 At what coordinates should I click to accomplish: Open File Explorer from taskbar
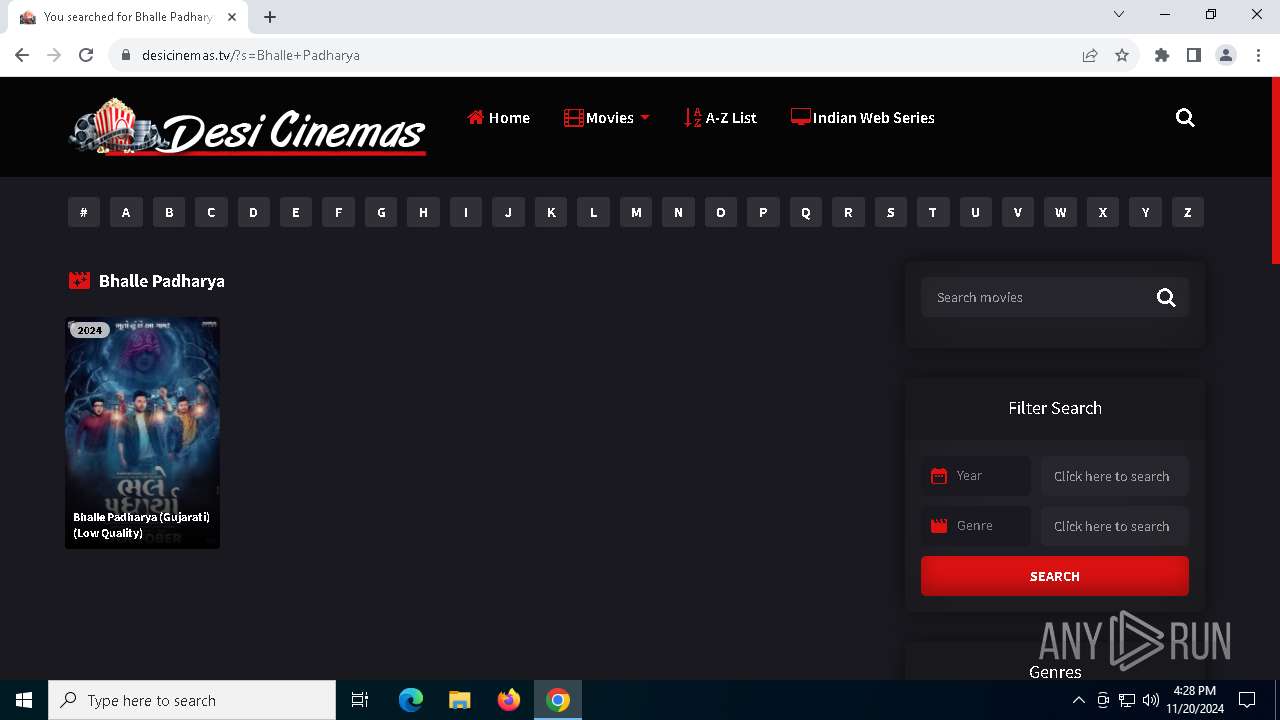460,700
